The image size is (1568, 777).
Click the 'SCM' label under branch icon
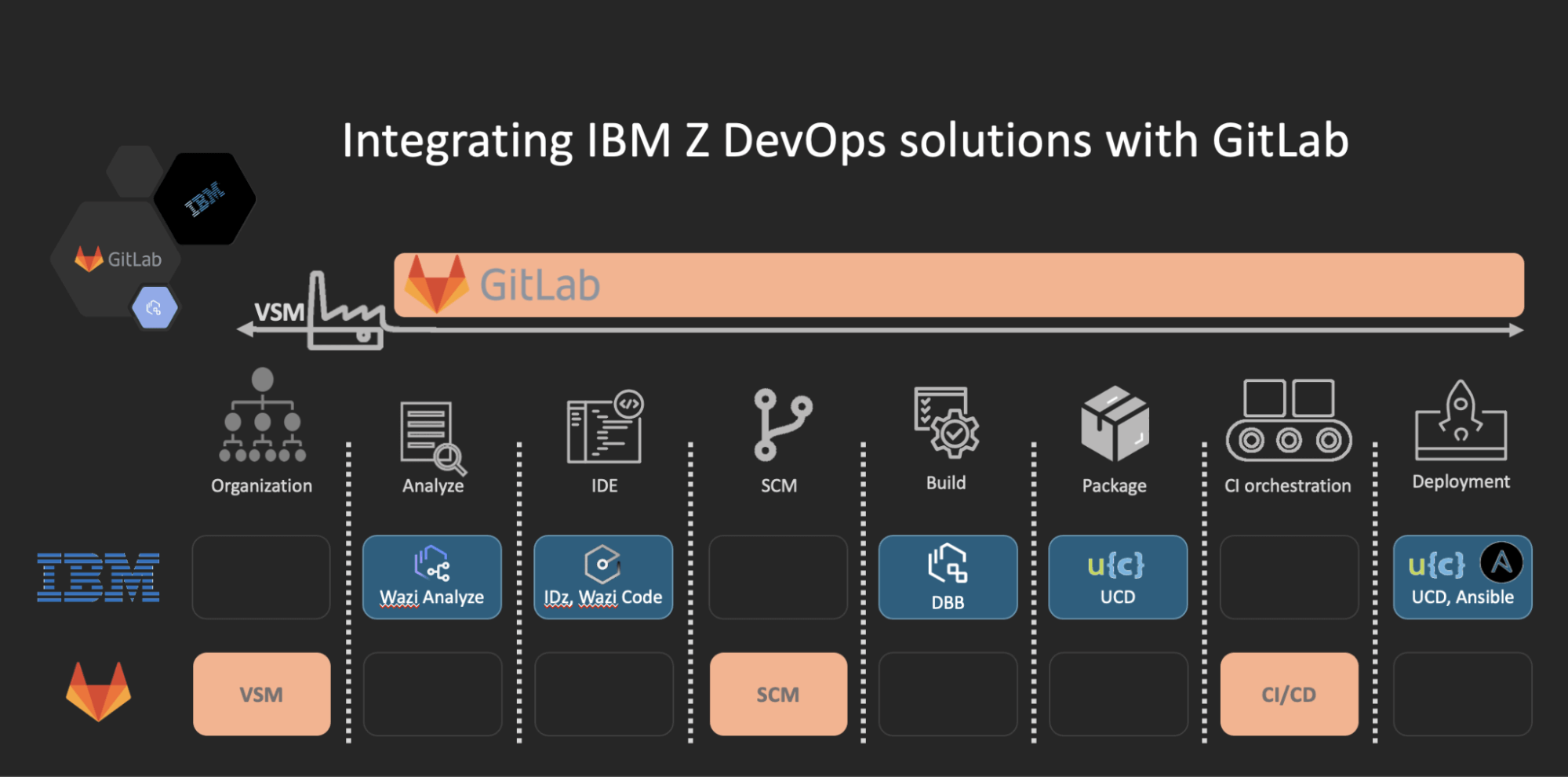779,486
